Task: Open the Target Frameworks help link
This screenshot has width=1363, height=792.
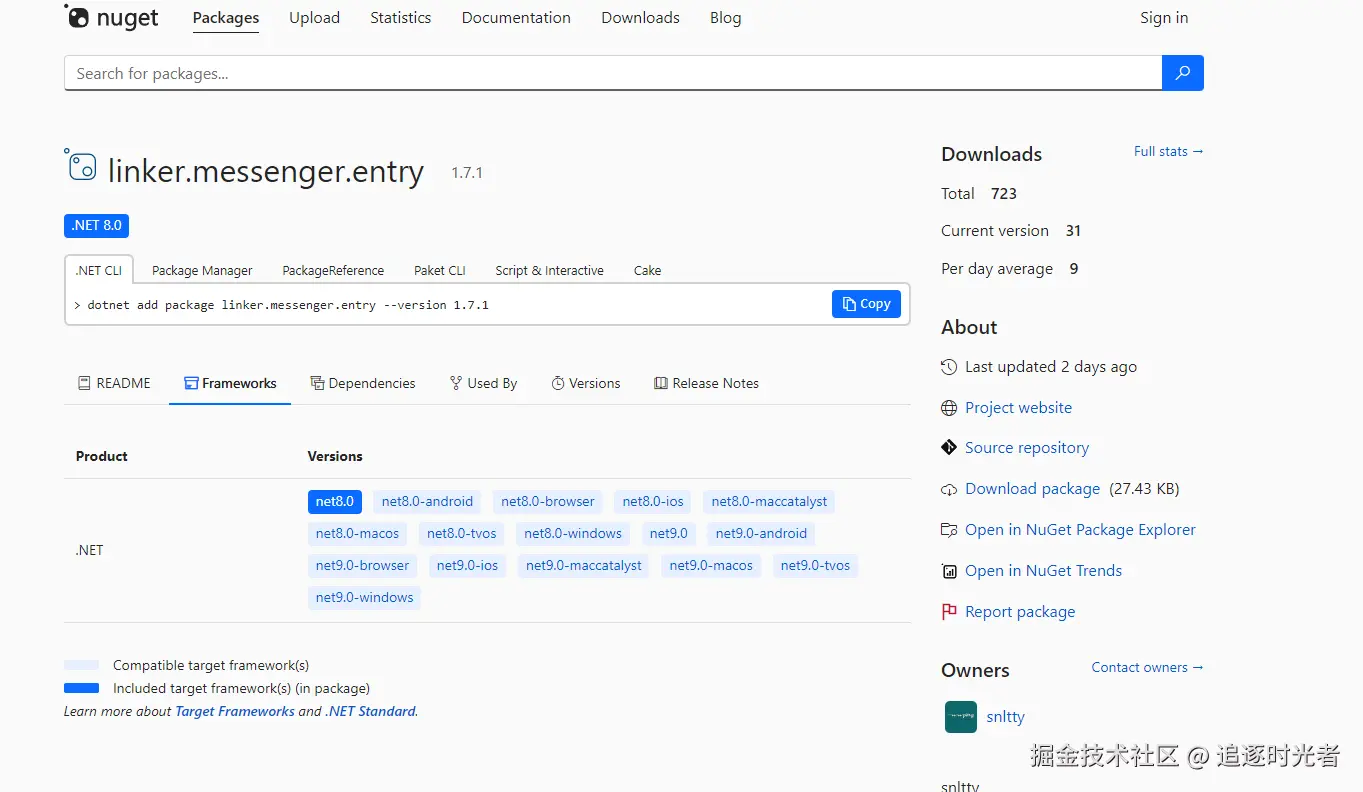Action: pos(235,712)
